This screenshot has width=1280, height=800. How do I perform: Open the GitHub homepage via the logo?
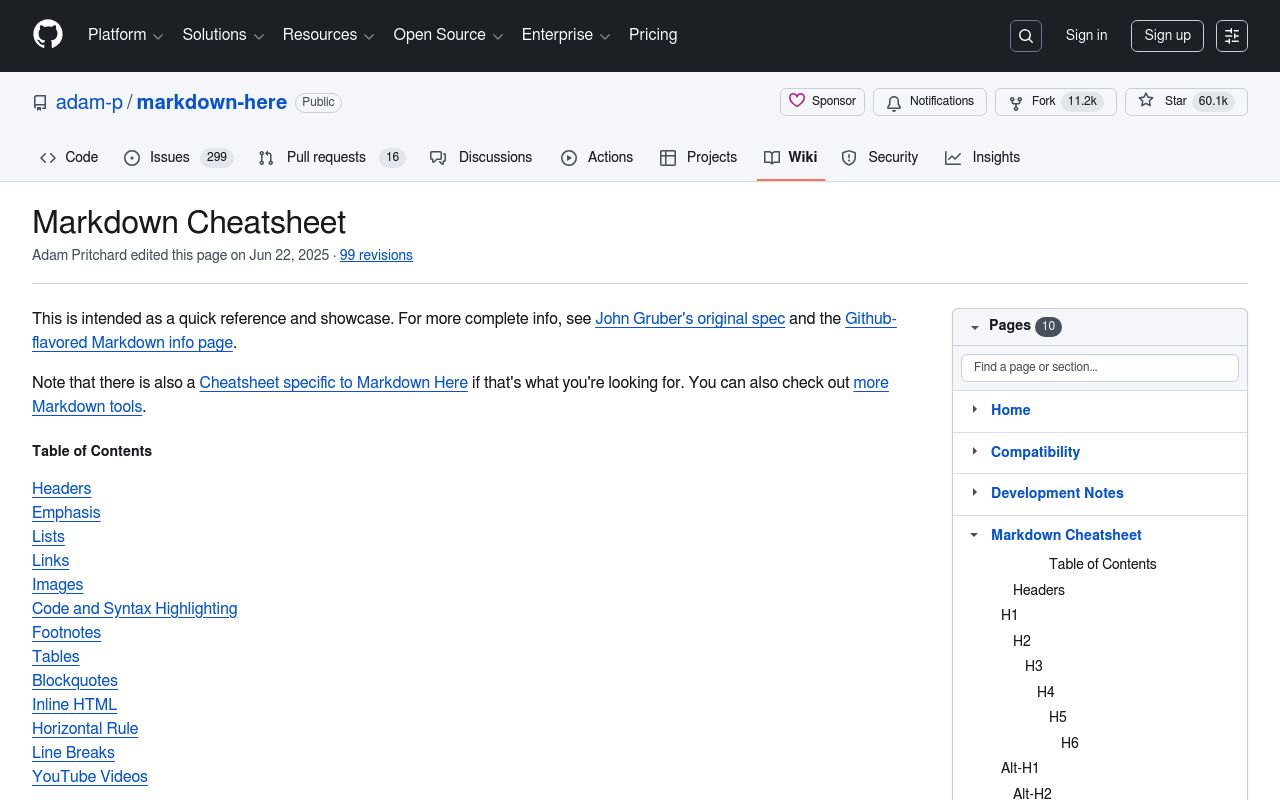pyautogui.click(x=47, y=35)
